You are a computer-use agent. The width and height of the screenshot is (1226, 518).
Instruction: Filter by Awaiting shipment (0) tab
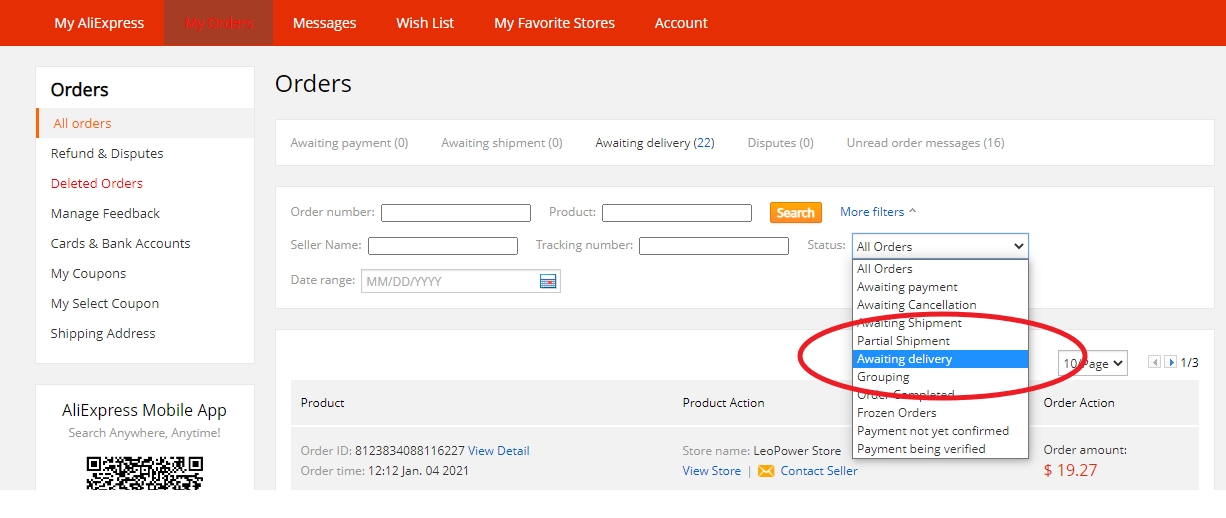(502, 143)
